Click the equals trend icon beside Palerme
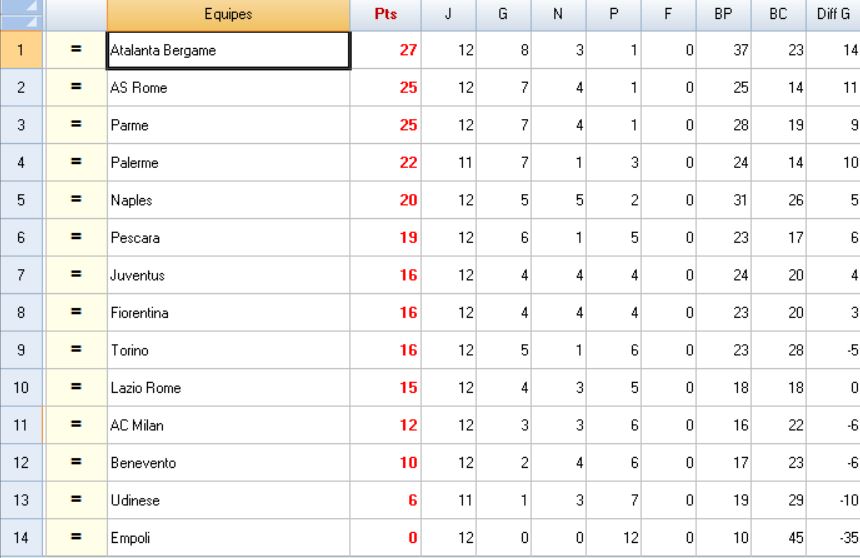The image size is (860, 558). point(76,162)
